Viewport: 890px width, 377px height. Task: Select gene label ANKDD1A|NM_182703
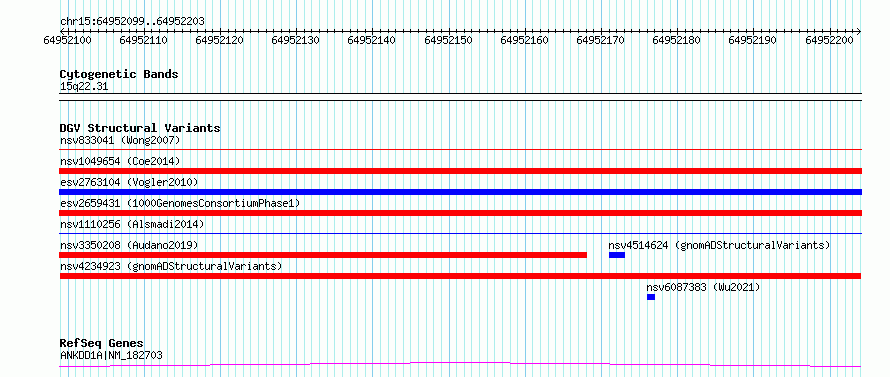pos(111,355)
